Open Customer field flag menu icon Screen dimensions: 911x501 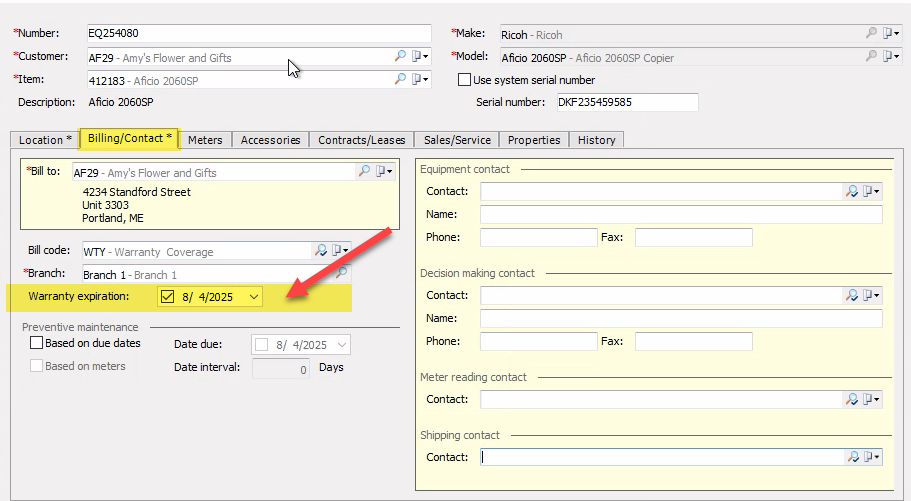(x=420, y=56)
